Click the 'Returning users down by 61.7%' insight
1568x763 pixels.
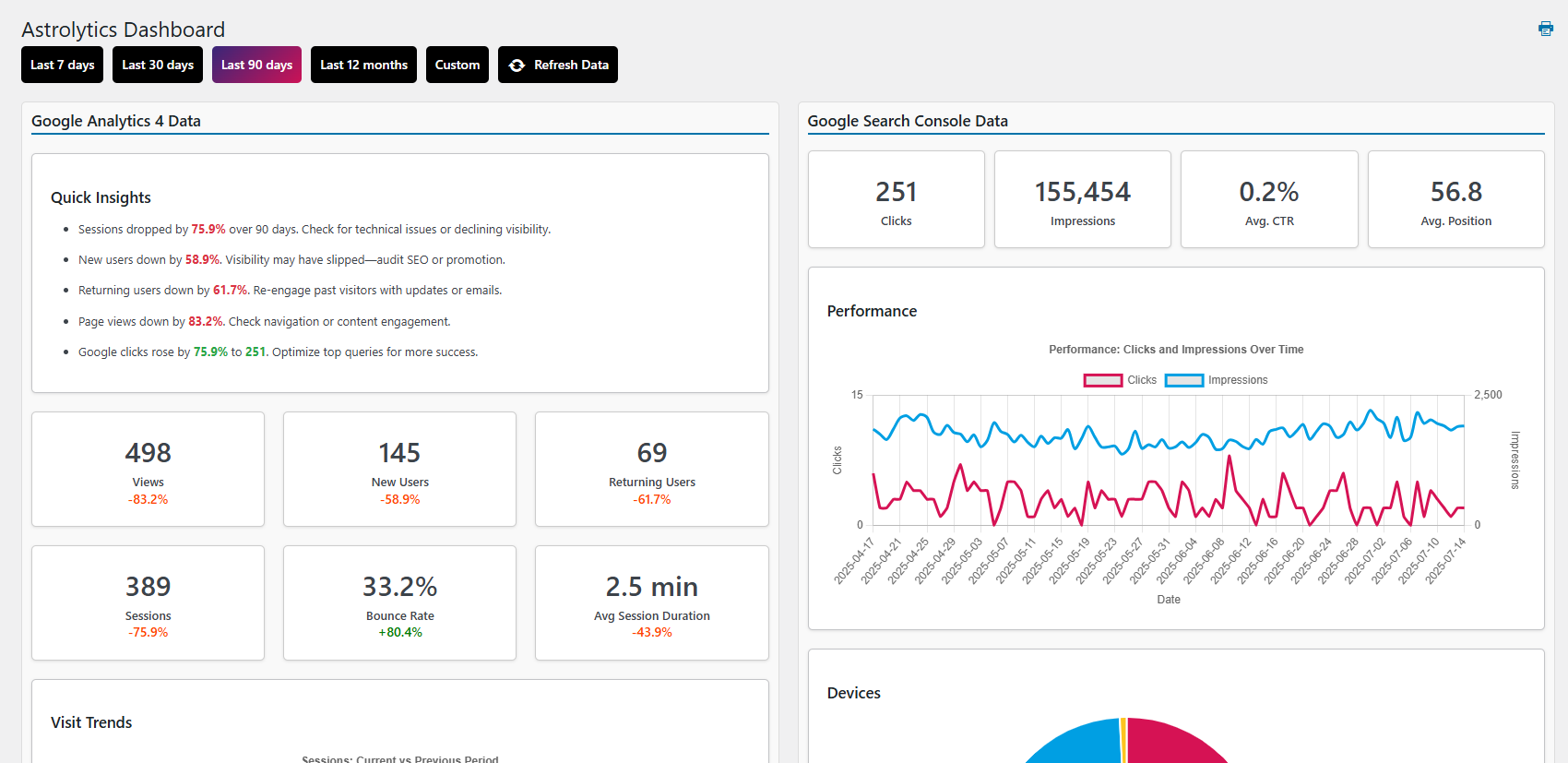290,290
